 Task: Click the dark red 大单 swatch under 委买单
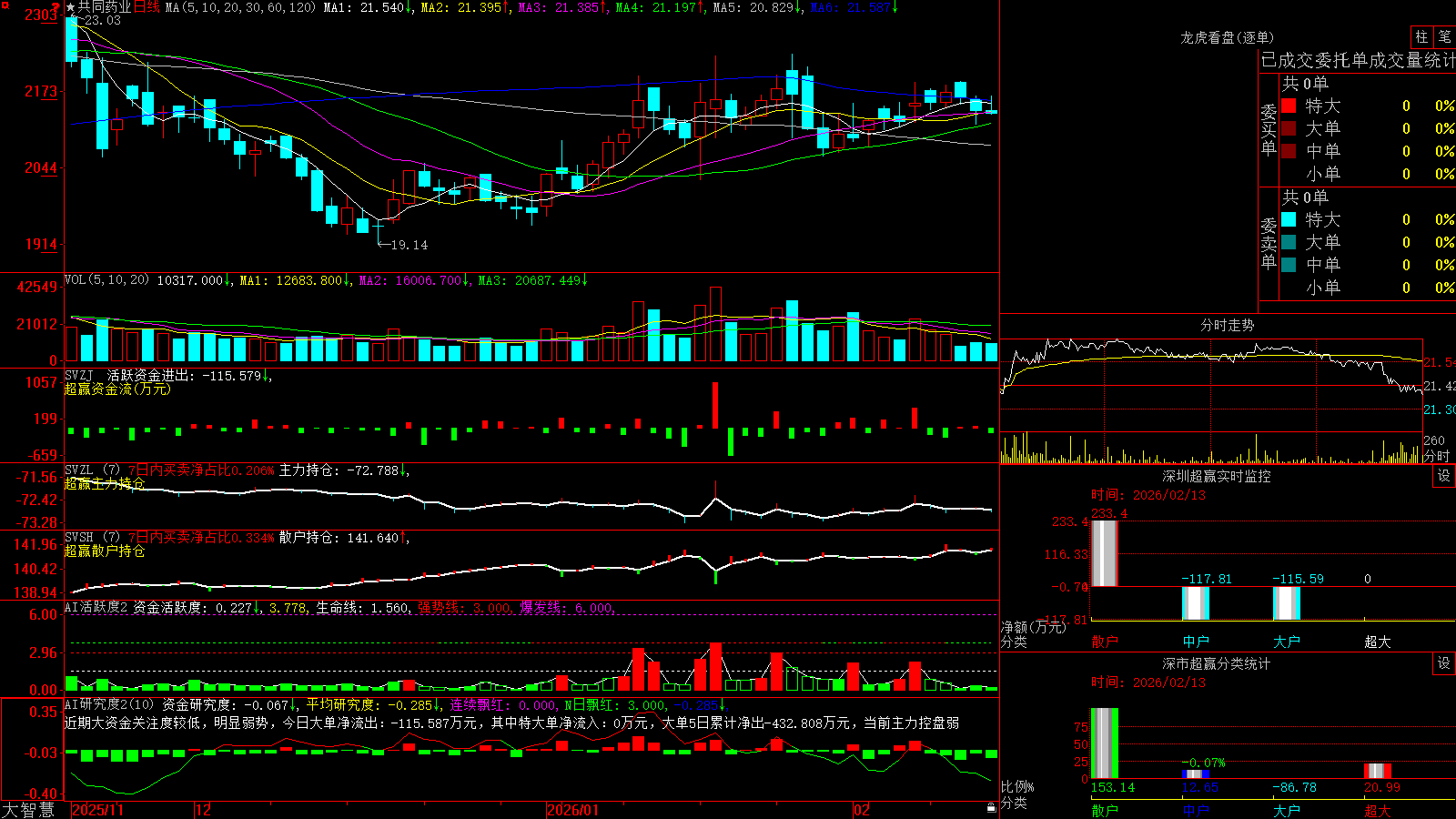point(1289,128)
